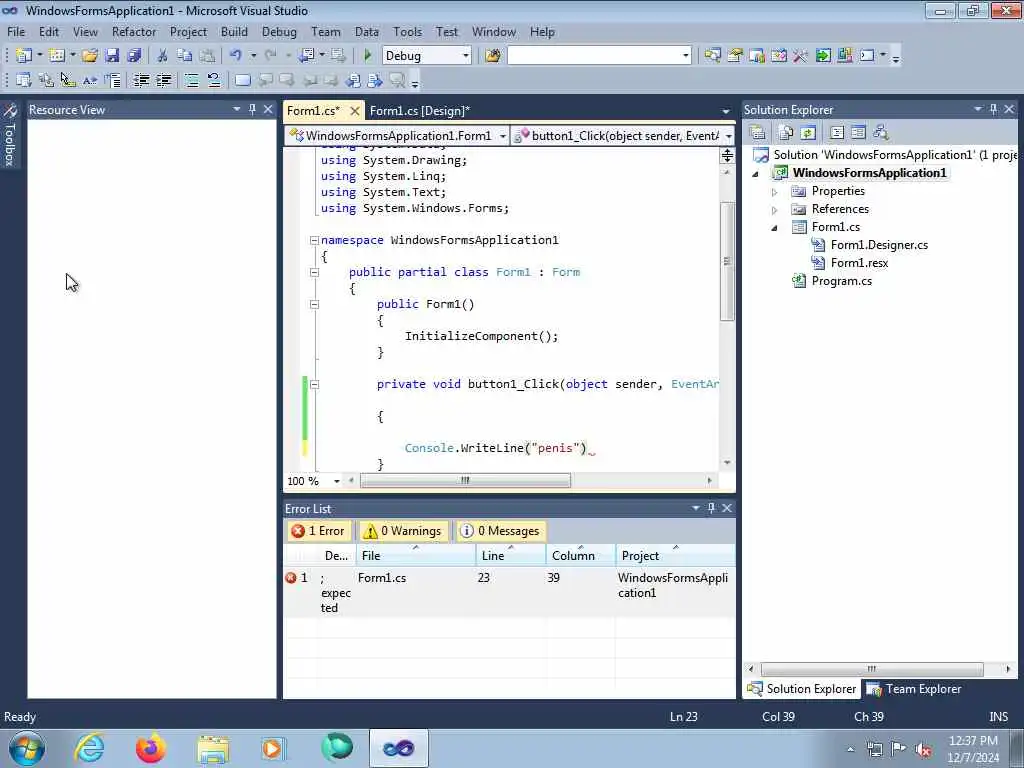Open the Refactor menu
This screenshot has width=1024, height=768.
[x=134, y=32]
